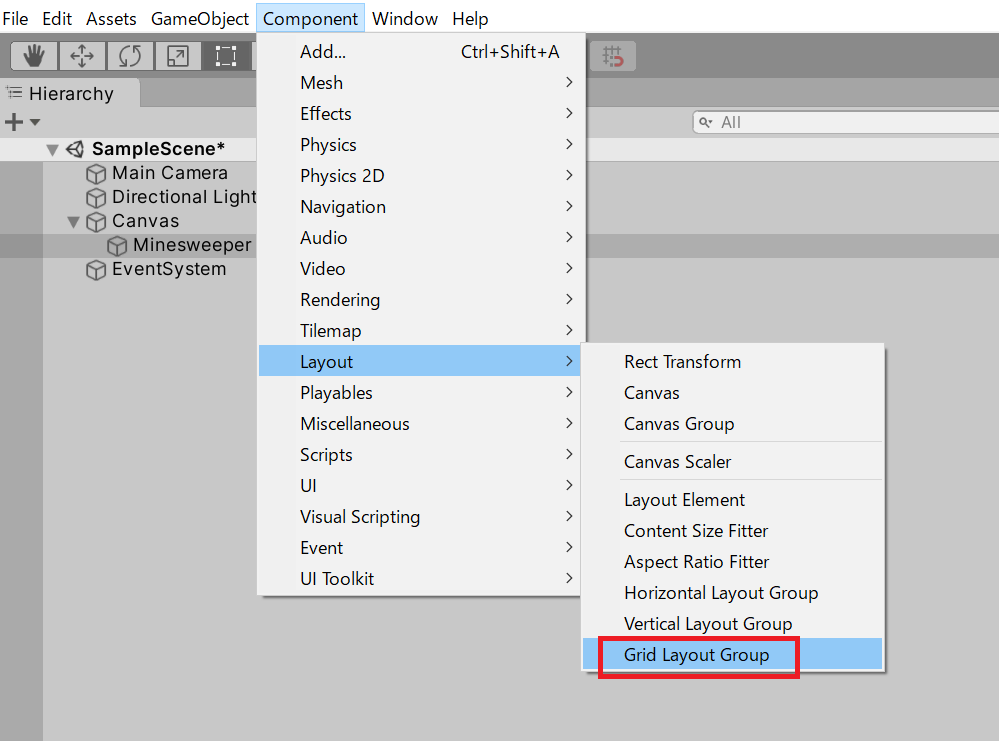Click Add... component menu entry
The image size is (999, 741).
point(323,52)
